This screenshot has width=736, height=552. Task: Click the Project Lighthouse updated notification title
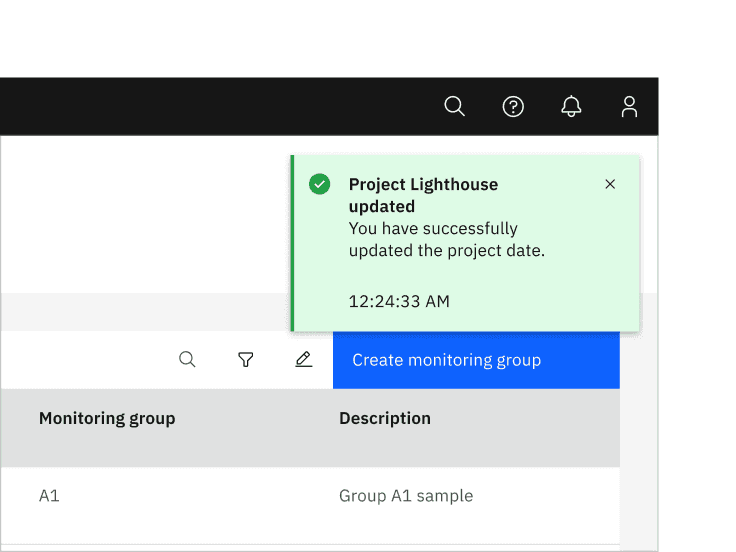(423, 195)
